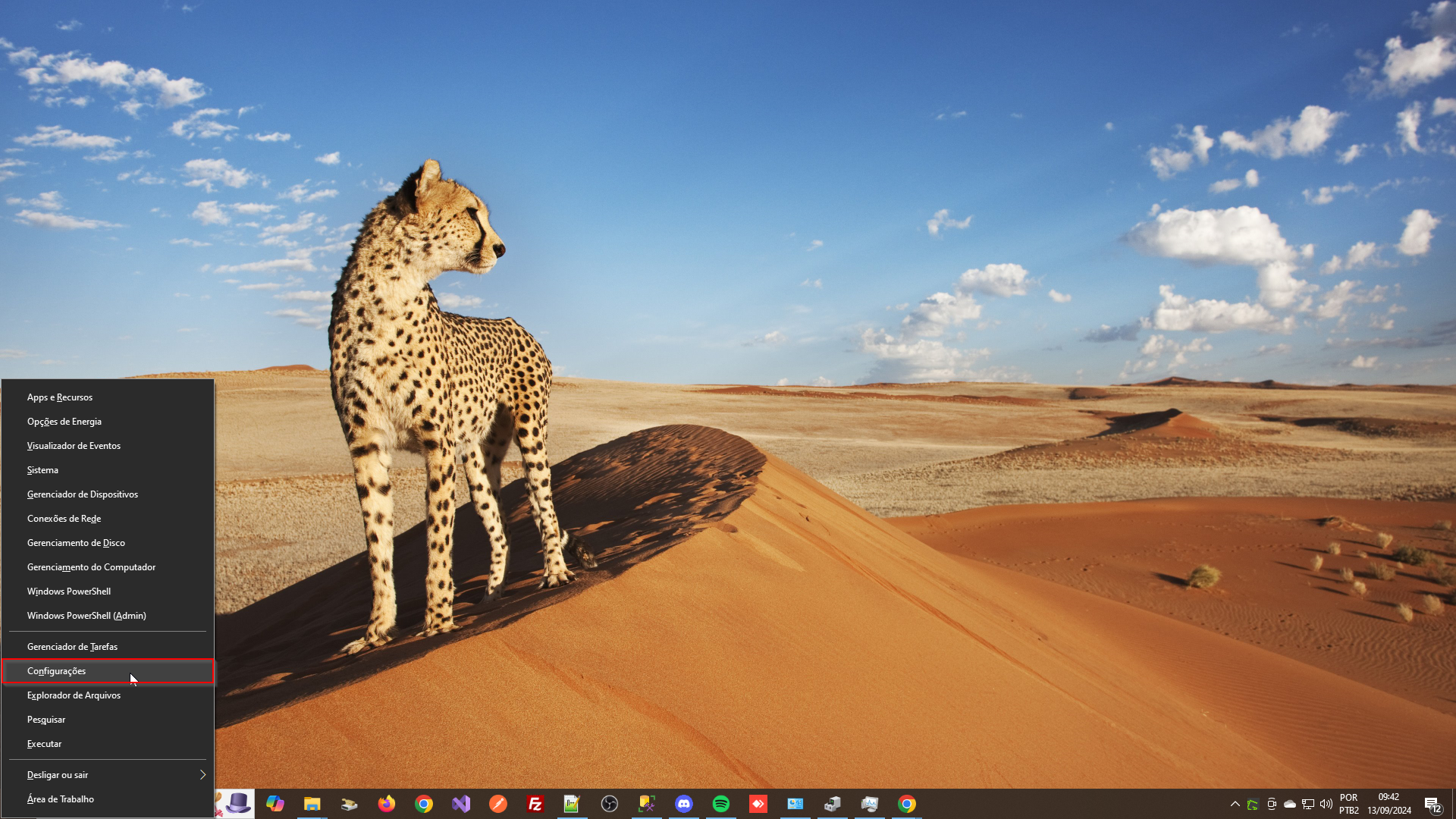Open Gerenciamento do Computador

108,567
